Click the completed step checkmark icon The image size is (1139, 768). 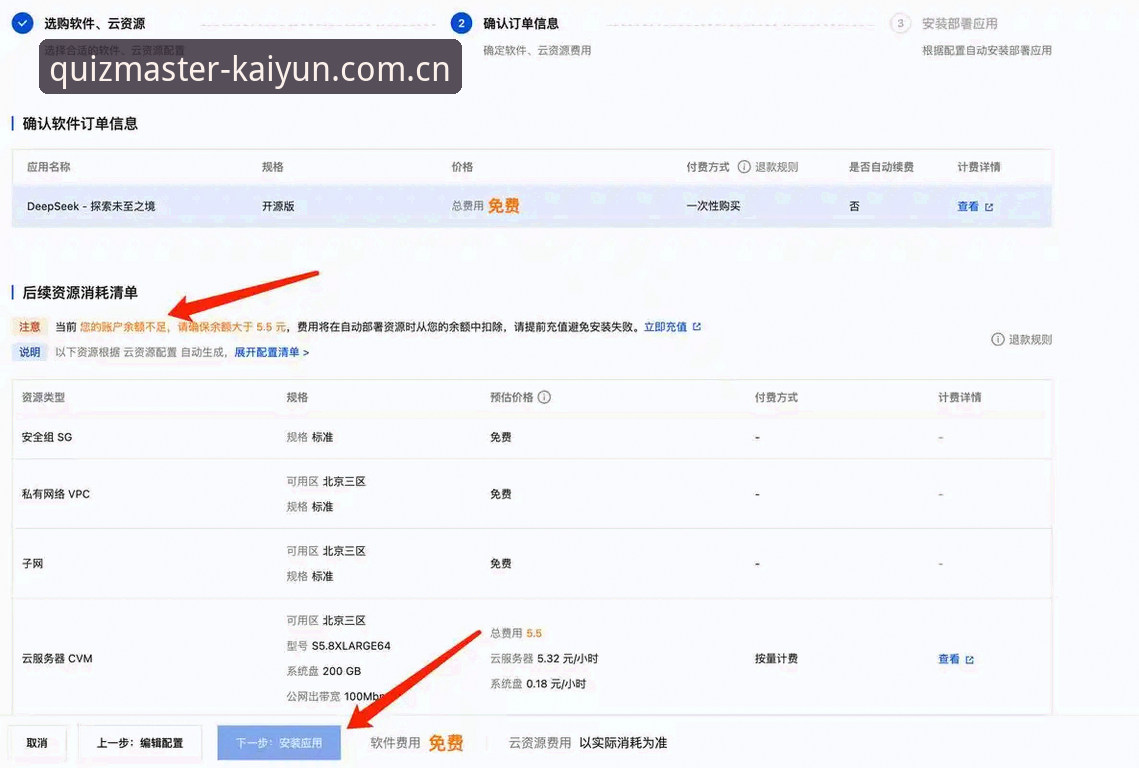pos(23,23)
